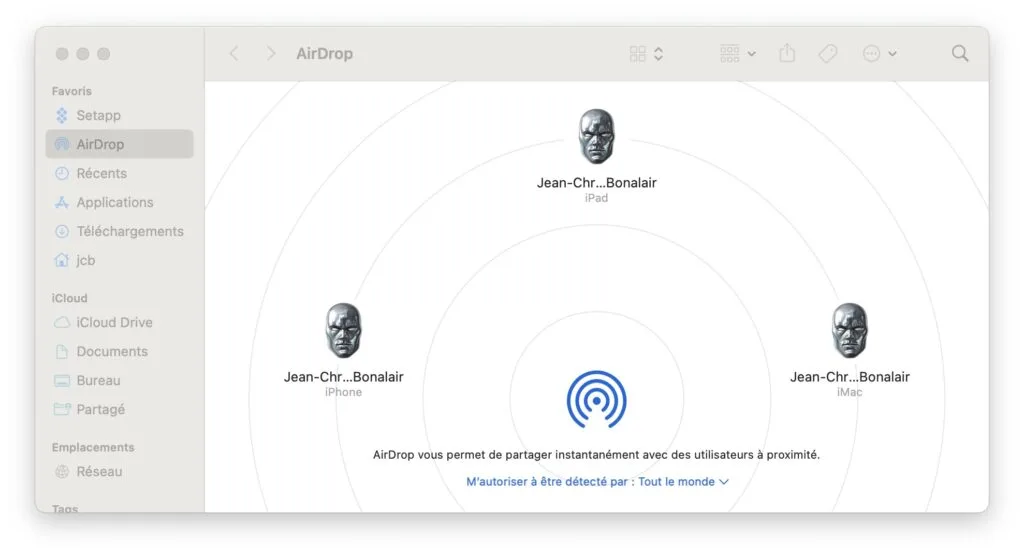
Task: Click the blue AirDrop radar icon
Action: pyautogui.click(x=596, y=399)
